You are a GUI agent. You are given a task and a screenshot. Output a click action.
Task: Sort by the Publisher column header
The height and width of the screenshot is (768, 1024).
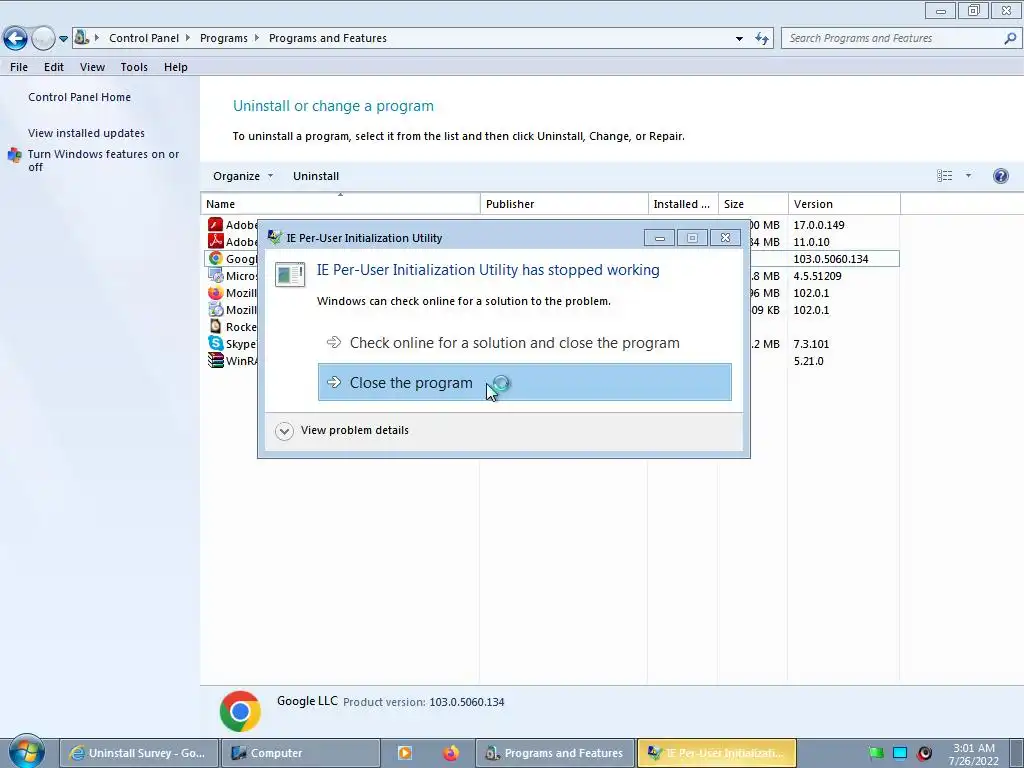pyautogui.click(x=564, y=204)
